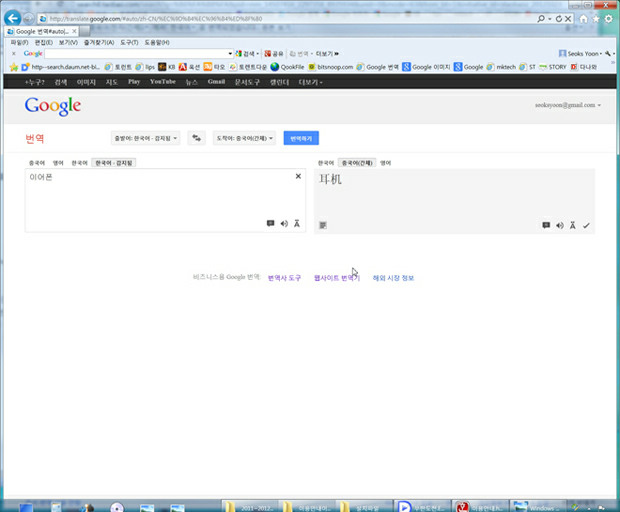Click the blue 번역하기 translate button
The height and width of the screenshot is (512, 620).
point(301,138)
